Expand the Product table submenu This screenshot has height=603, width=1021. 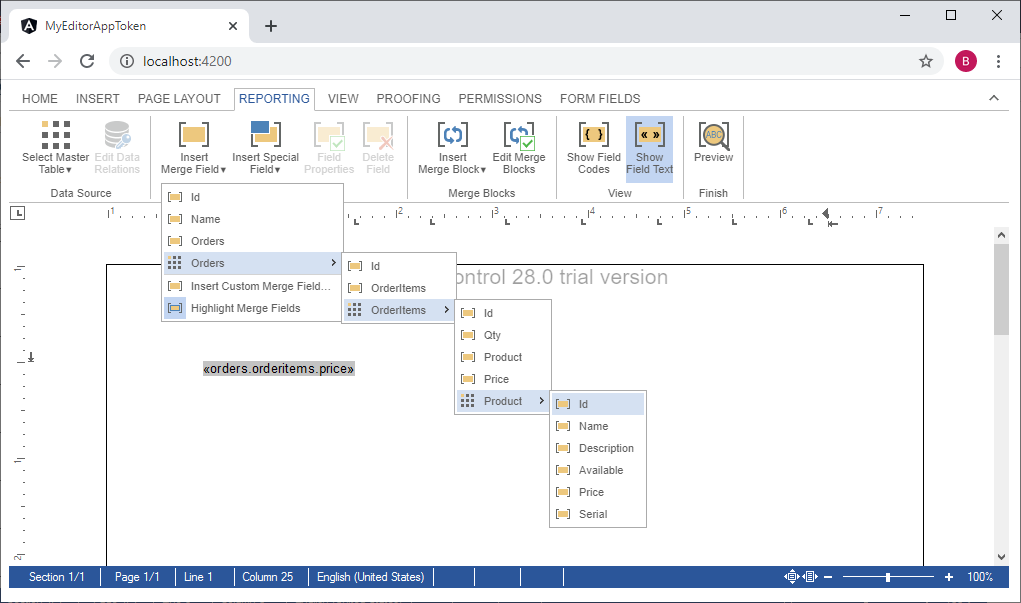tap(503, 402)
